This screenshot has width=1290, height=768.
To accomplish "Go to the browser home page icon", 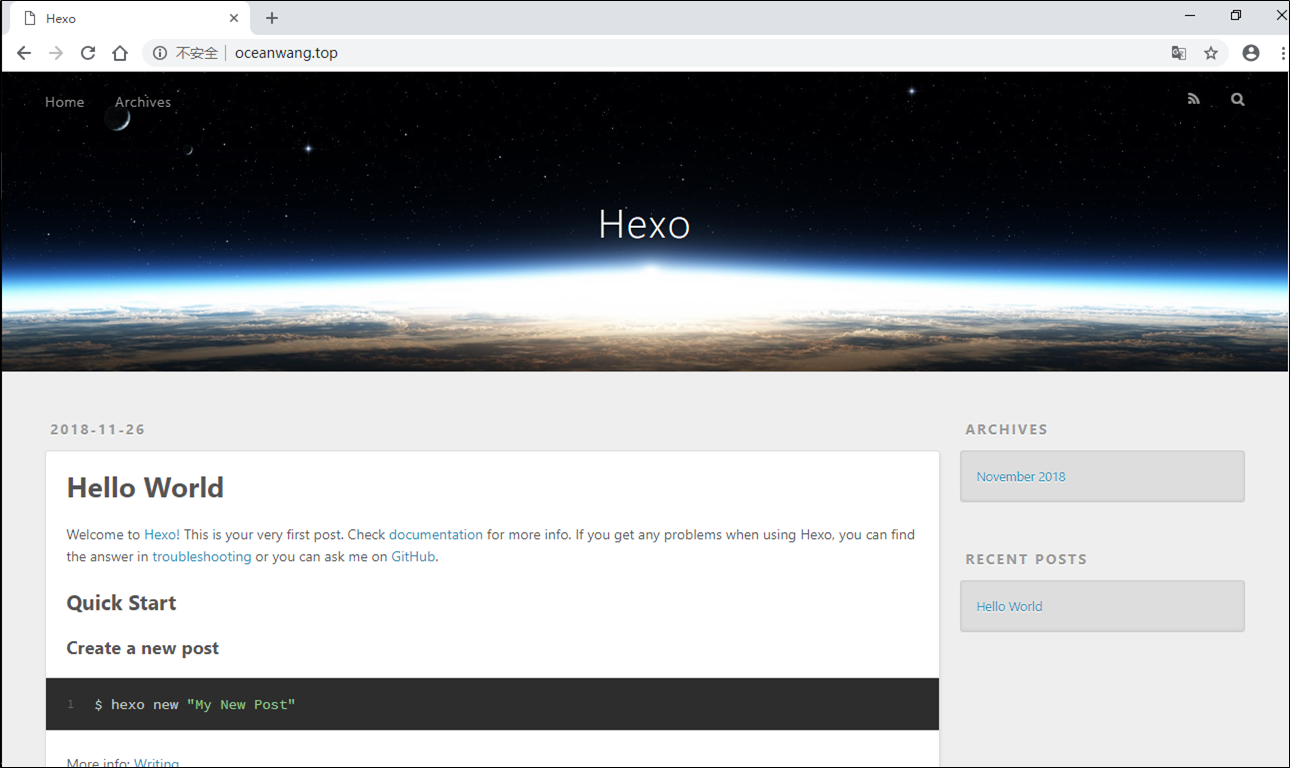I will click(x=120, y=53).
